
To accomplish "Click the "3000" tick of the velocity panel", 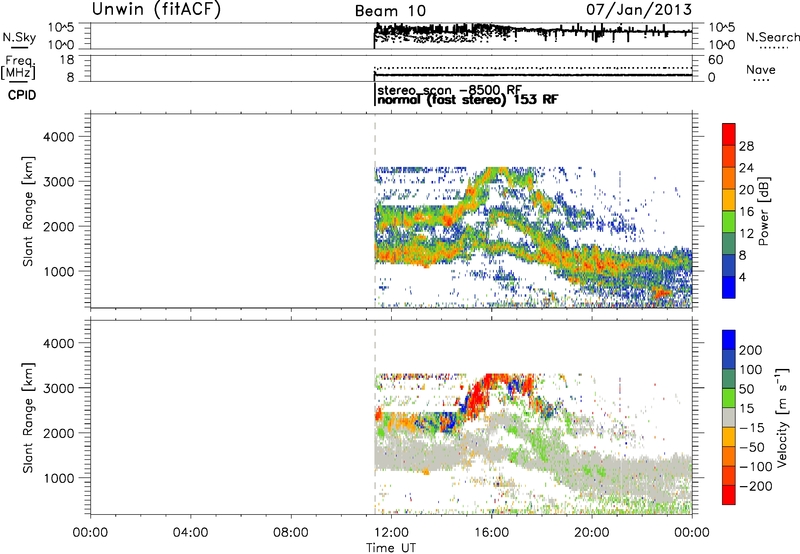I will (x=59, y=388).
